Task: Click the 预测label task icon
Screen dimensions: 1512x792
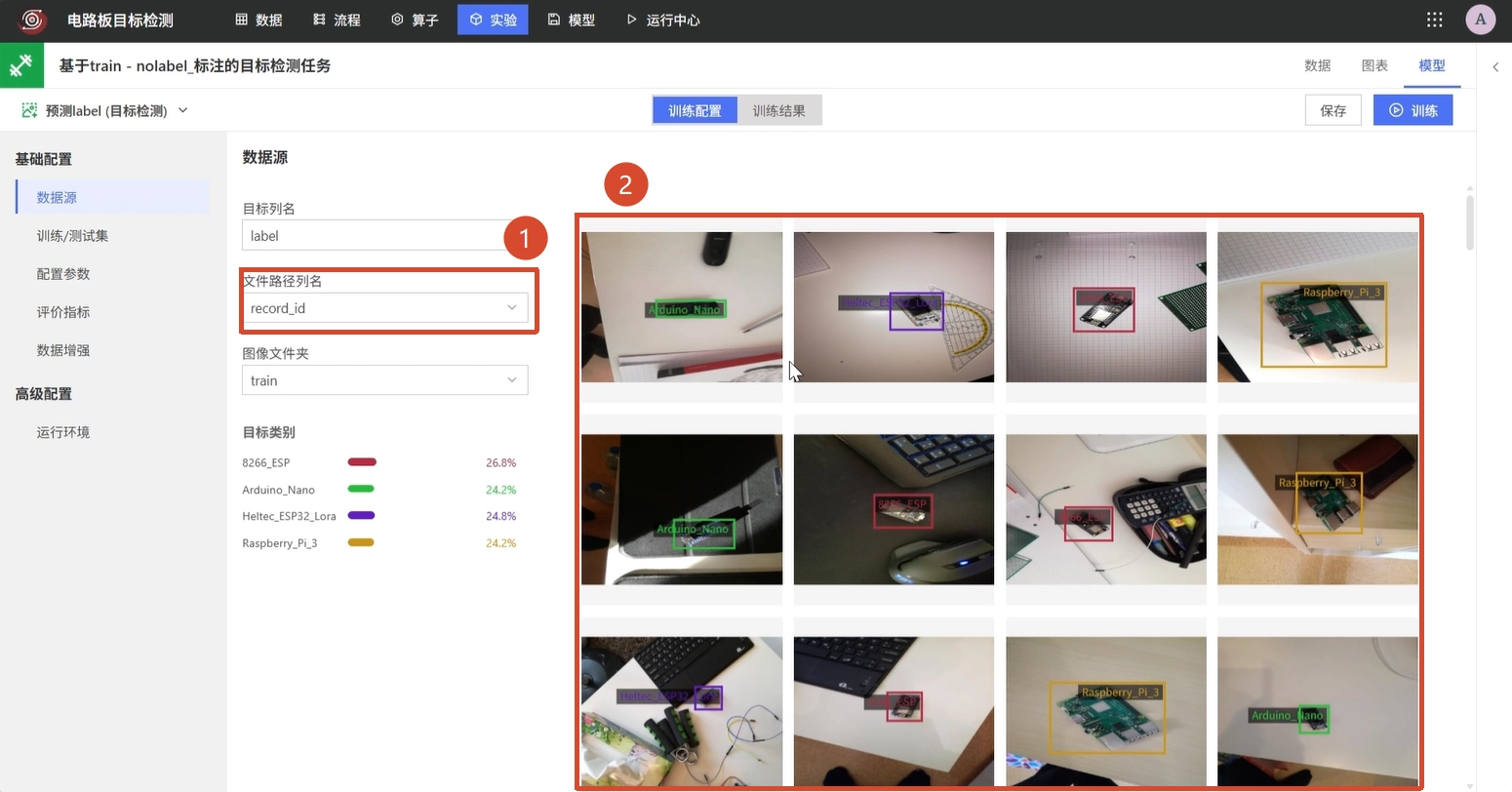Action: pos(29,110)
